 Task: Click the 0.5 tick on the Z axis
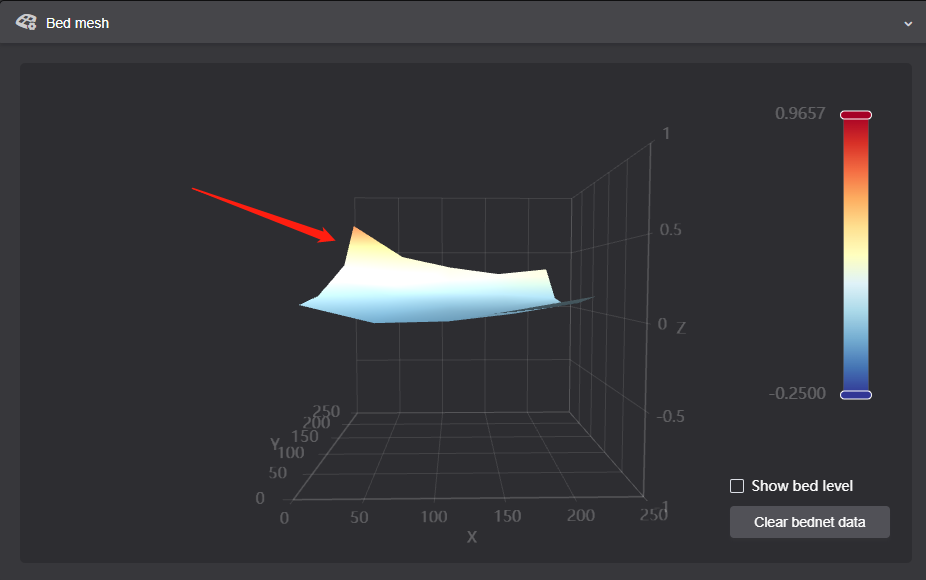coord(671,229)
